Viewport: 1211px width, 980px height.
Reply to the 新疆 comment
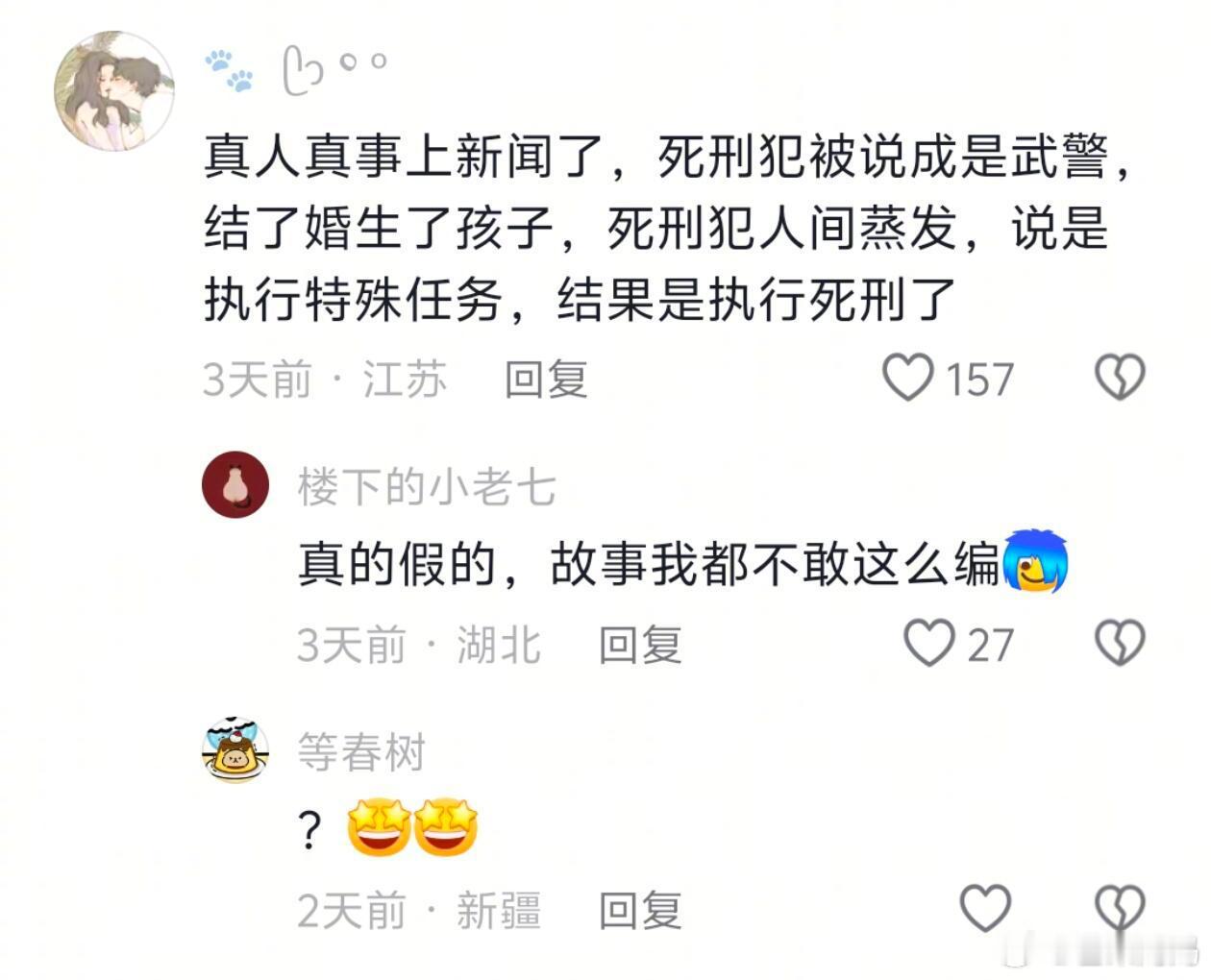tap(640, 910)
